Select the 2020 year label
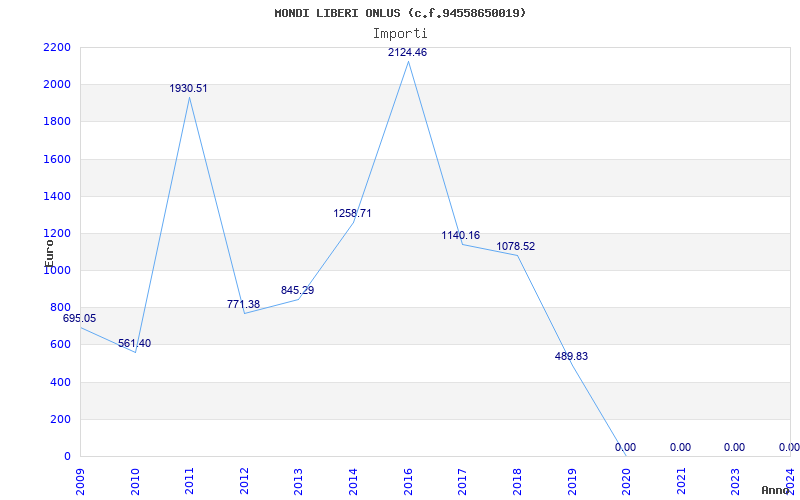The image size is (800, 500). tap(626, 482)
